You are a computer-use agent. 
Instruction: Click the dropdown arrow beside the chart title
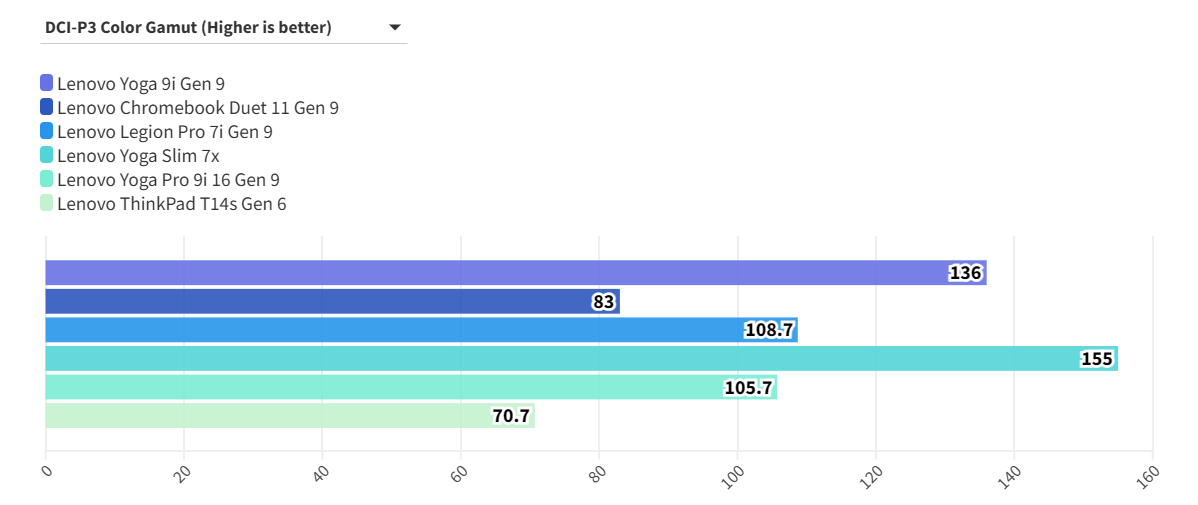pos(394,28)
